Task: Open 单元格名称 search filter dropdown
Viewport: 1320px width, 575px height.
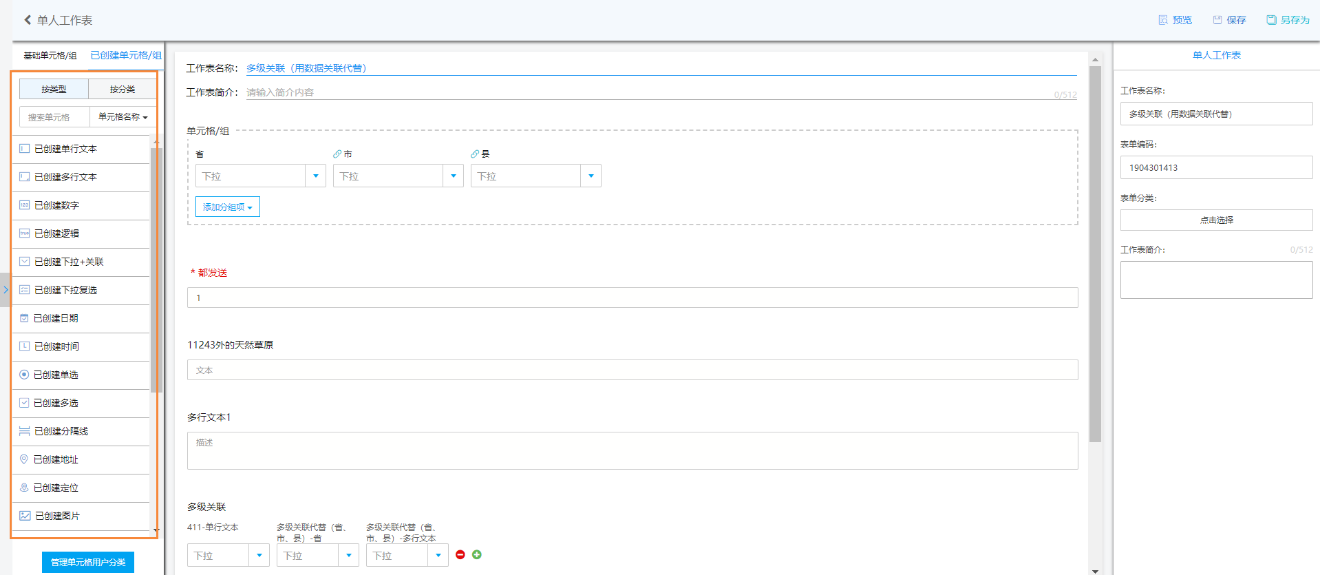Action: [123, 117]
